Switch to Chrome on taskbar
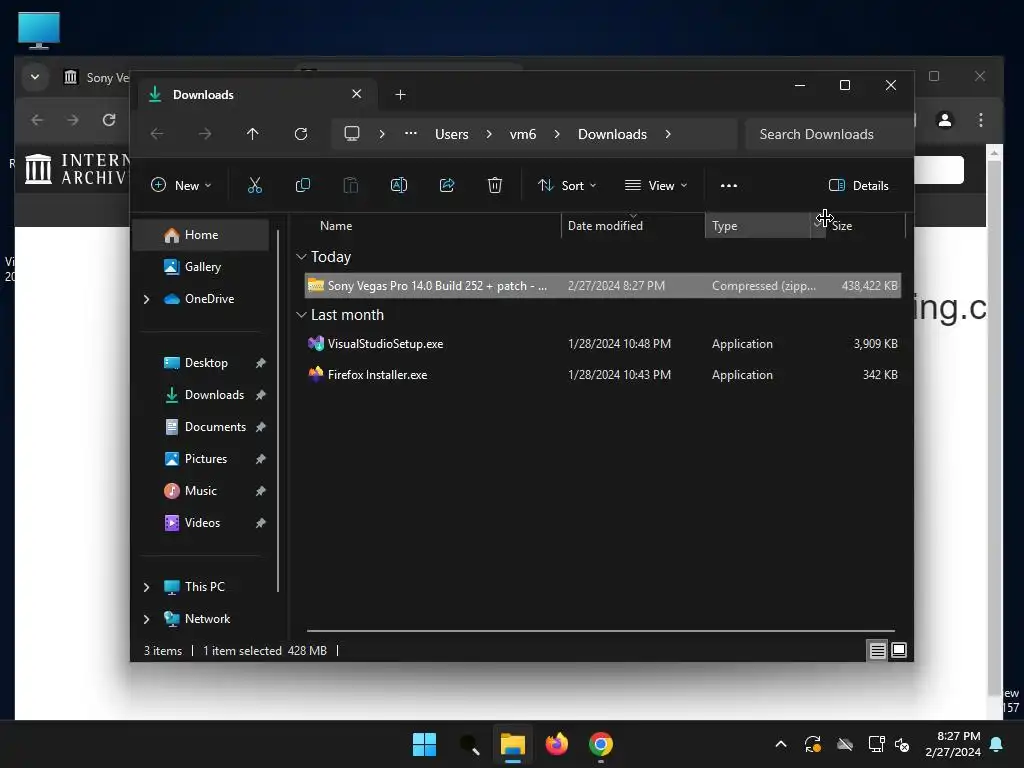 (x=601, y=744)
